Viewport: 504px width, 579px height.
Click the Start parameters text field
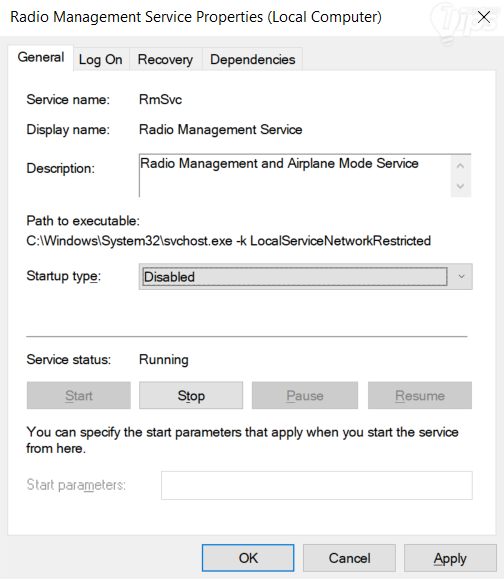[x=317, y=485]
